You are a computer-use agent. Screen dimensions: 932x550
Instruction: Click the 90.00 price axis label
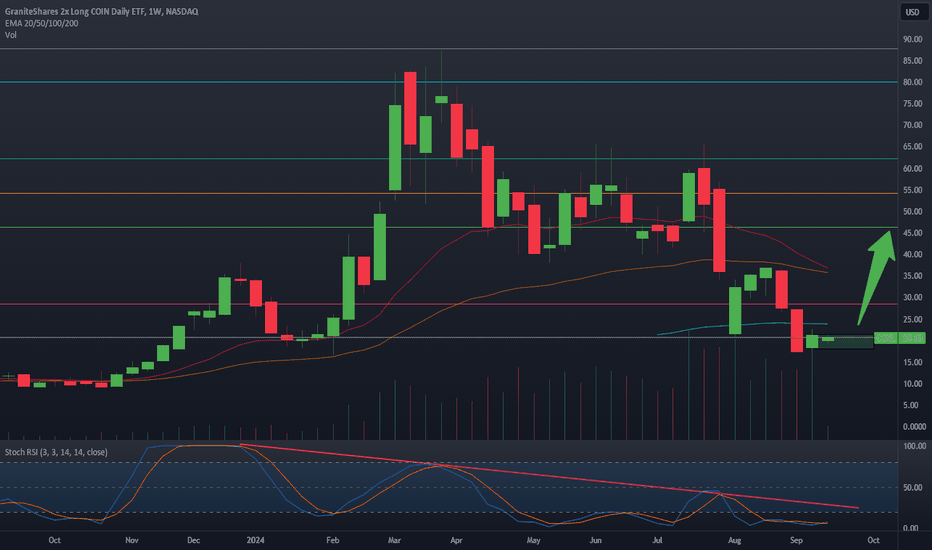[x=912, y=39]
